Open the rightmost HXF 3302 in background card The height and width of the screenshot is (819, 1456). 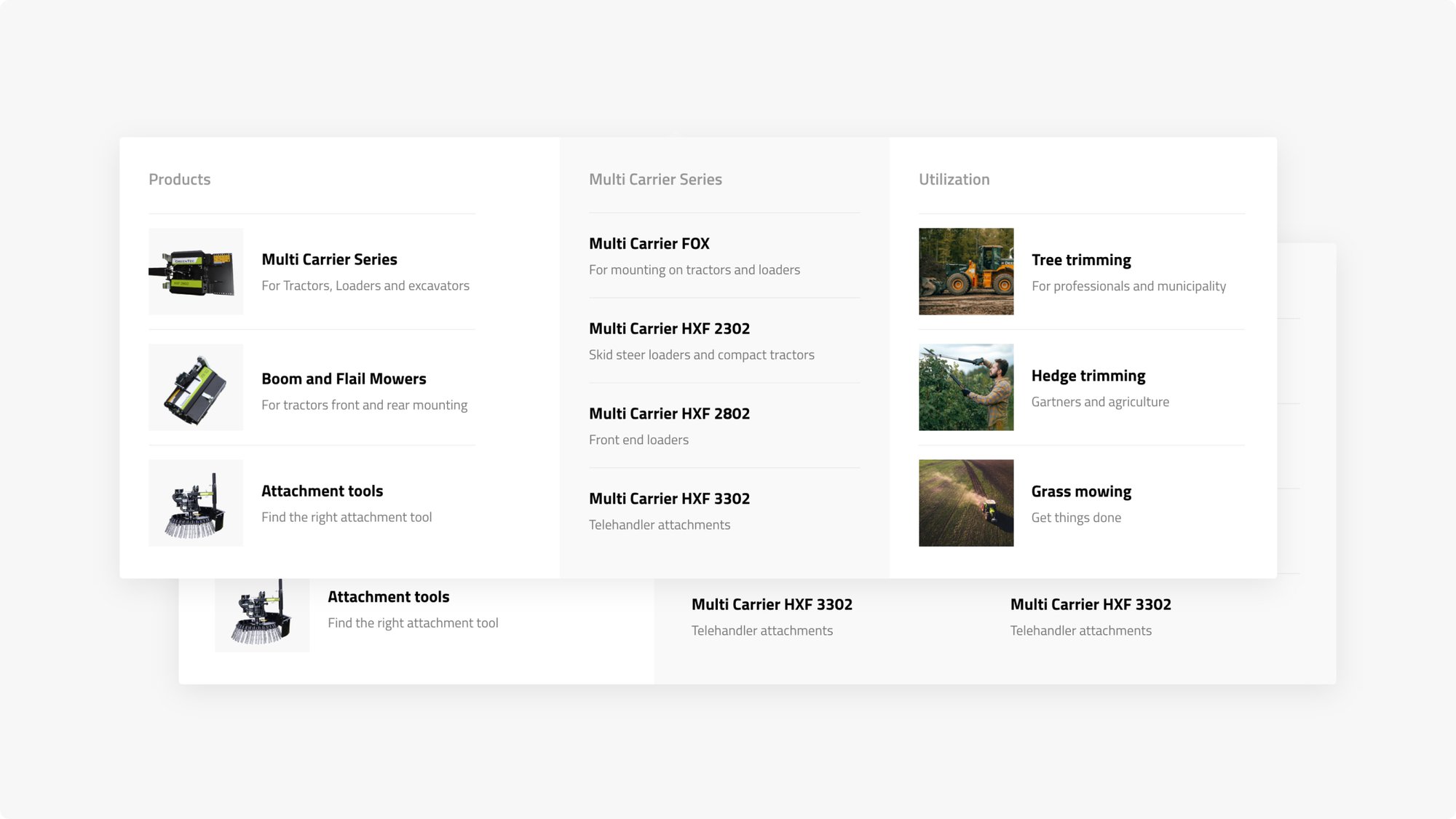click(1091, 605)
